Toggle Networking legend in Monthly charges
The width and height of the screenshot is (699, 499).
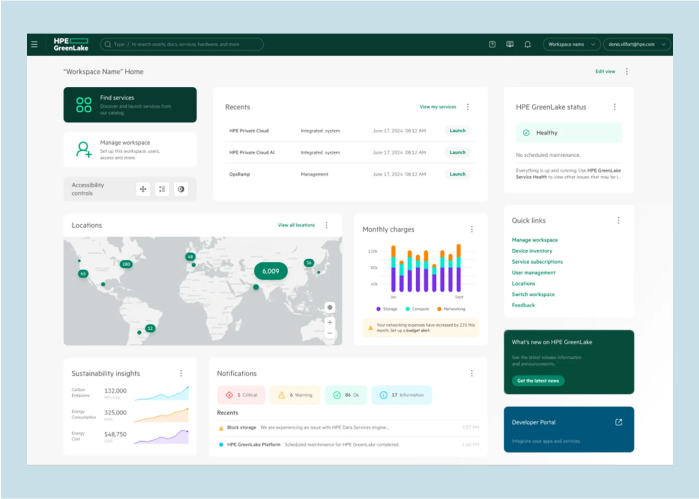(x=451, y=309)
